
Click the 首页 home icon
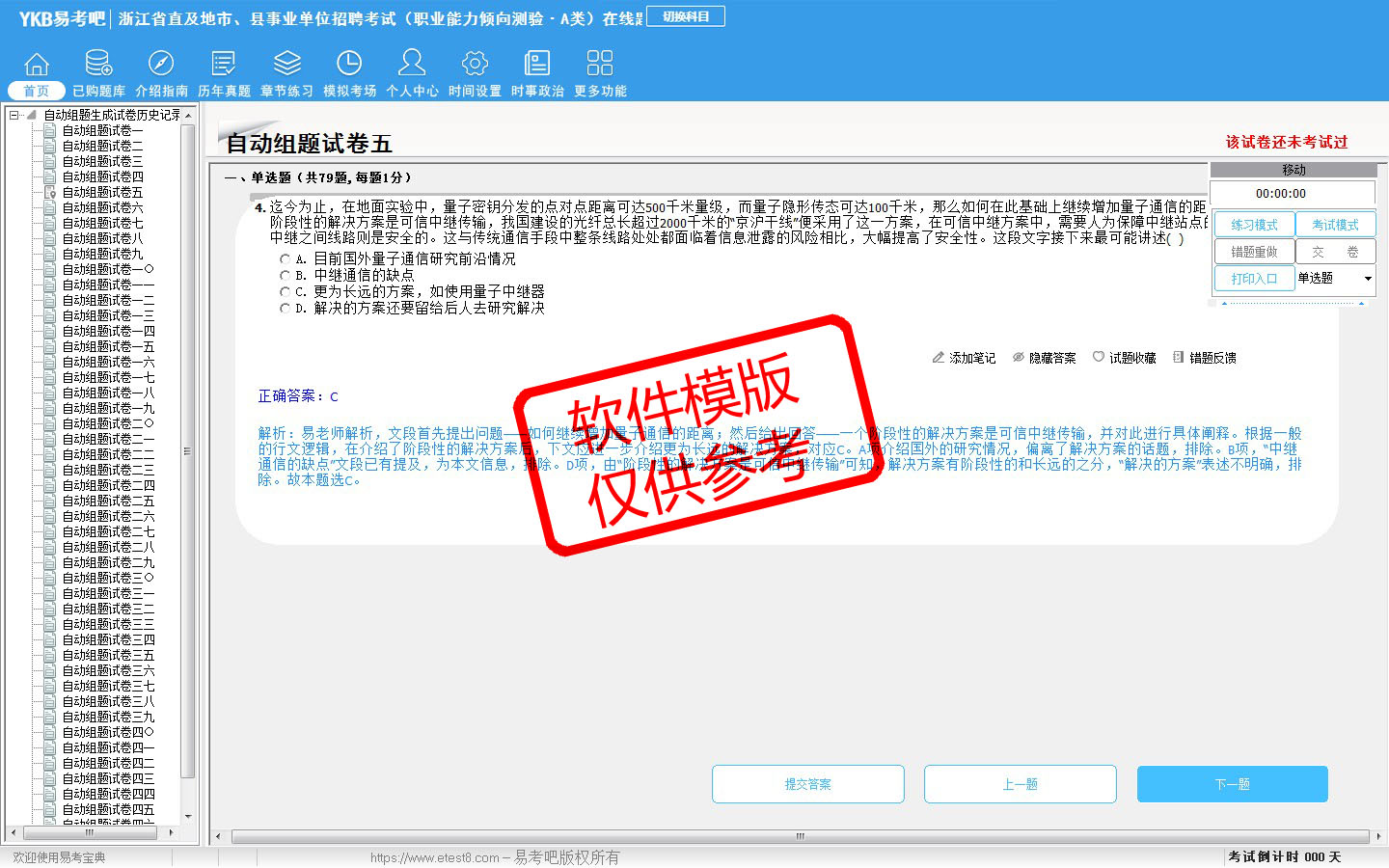click(x=37, y=65)
